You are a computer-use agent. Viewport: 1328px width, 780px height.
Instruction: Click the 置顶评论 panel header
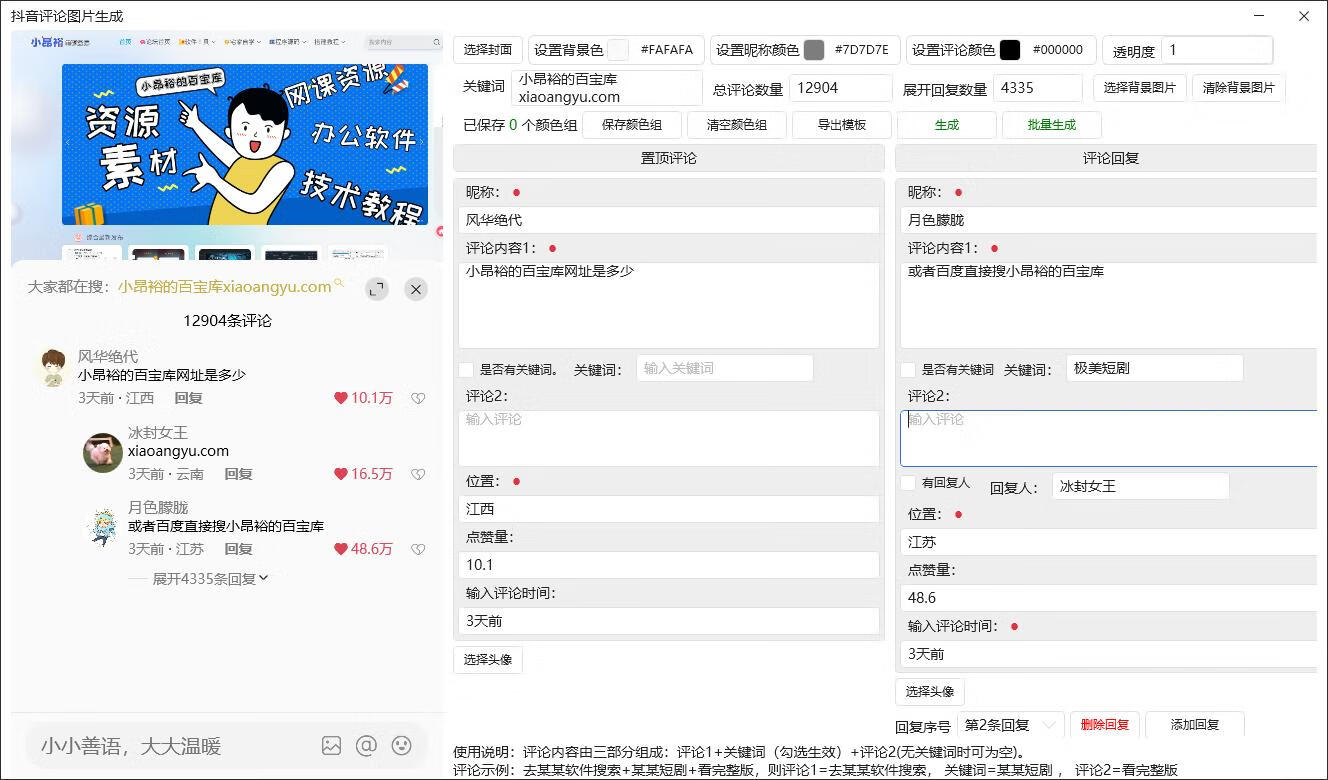pyautogui.click(x=669, y=158)
